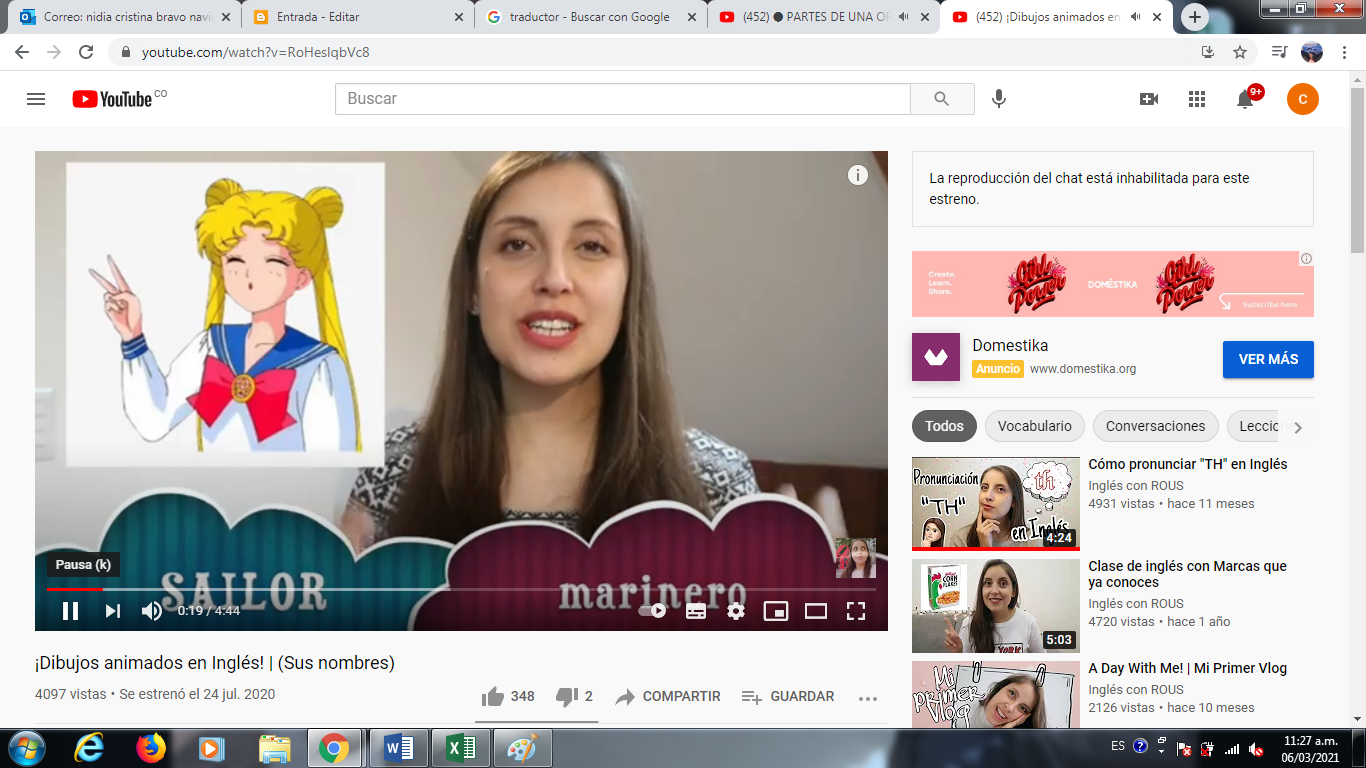Image resolution: width=1366 pixels, height=768 pixels.
Task: Open Word from the taskbar
Action: click(x=399, y=748)
